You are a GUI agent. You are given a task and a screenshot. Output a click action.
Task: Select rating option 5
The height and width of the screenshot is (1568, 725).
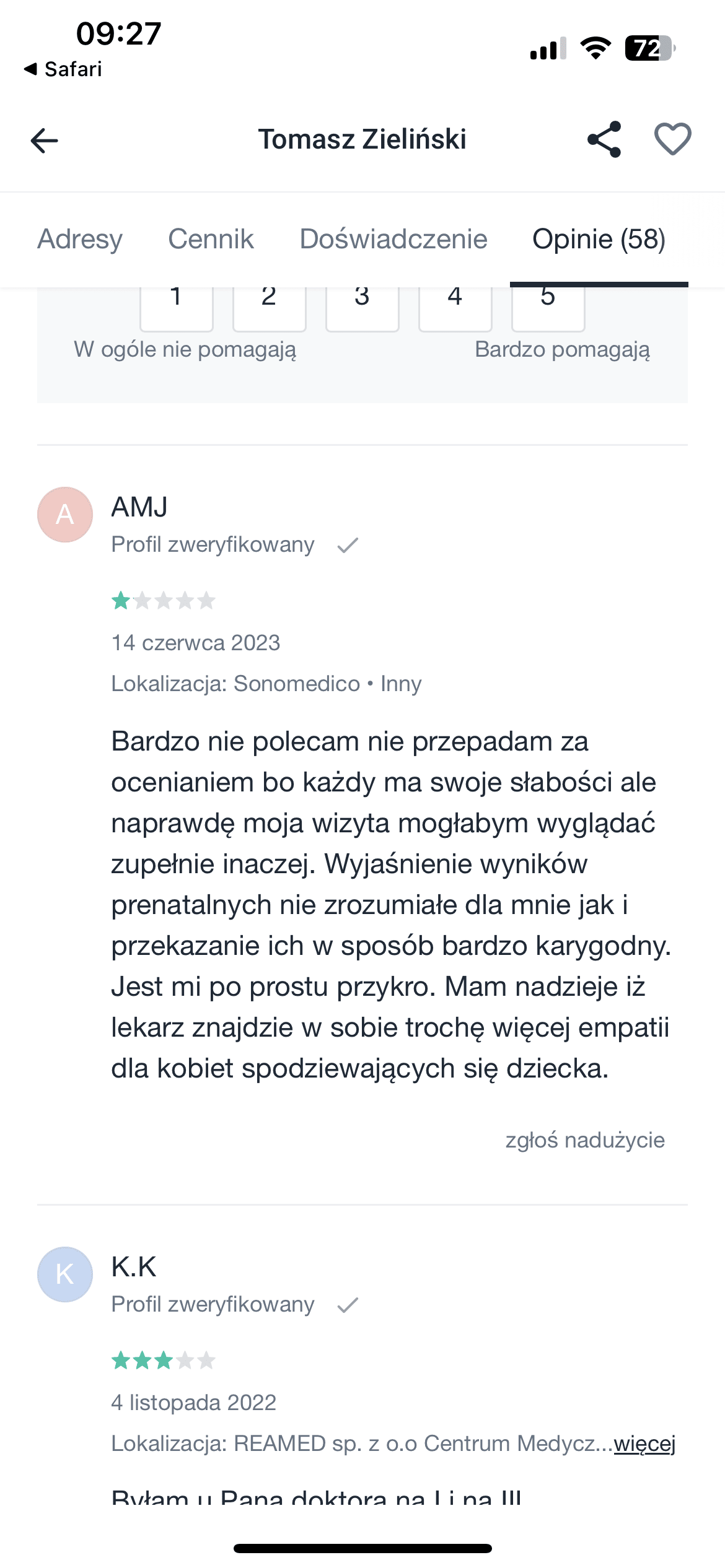click(x=548, y=307)
